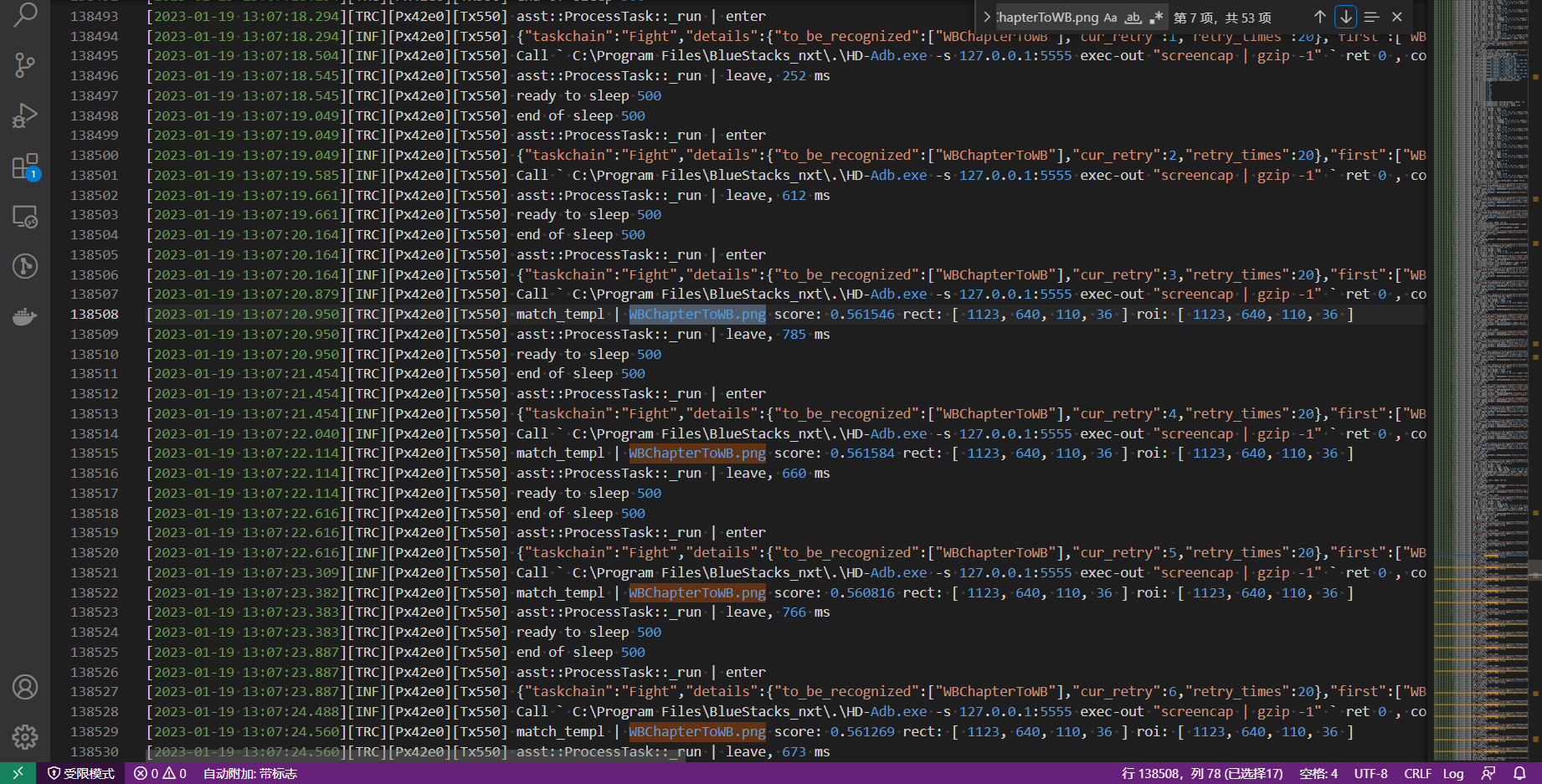Screen dimensions: 1542x784
Task: Click the circular Git history sidebar icon
Action: point(25,266)
